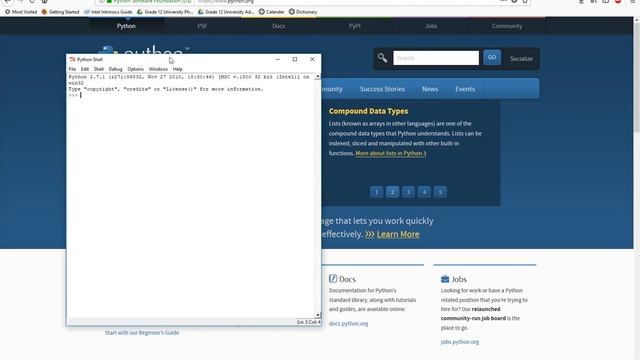Open the Help menu in Python Shell
This screenshot has height=360, width=640.
[178, 69]
